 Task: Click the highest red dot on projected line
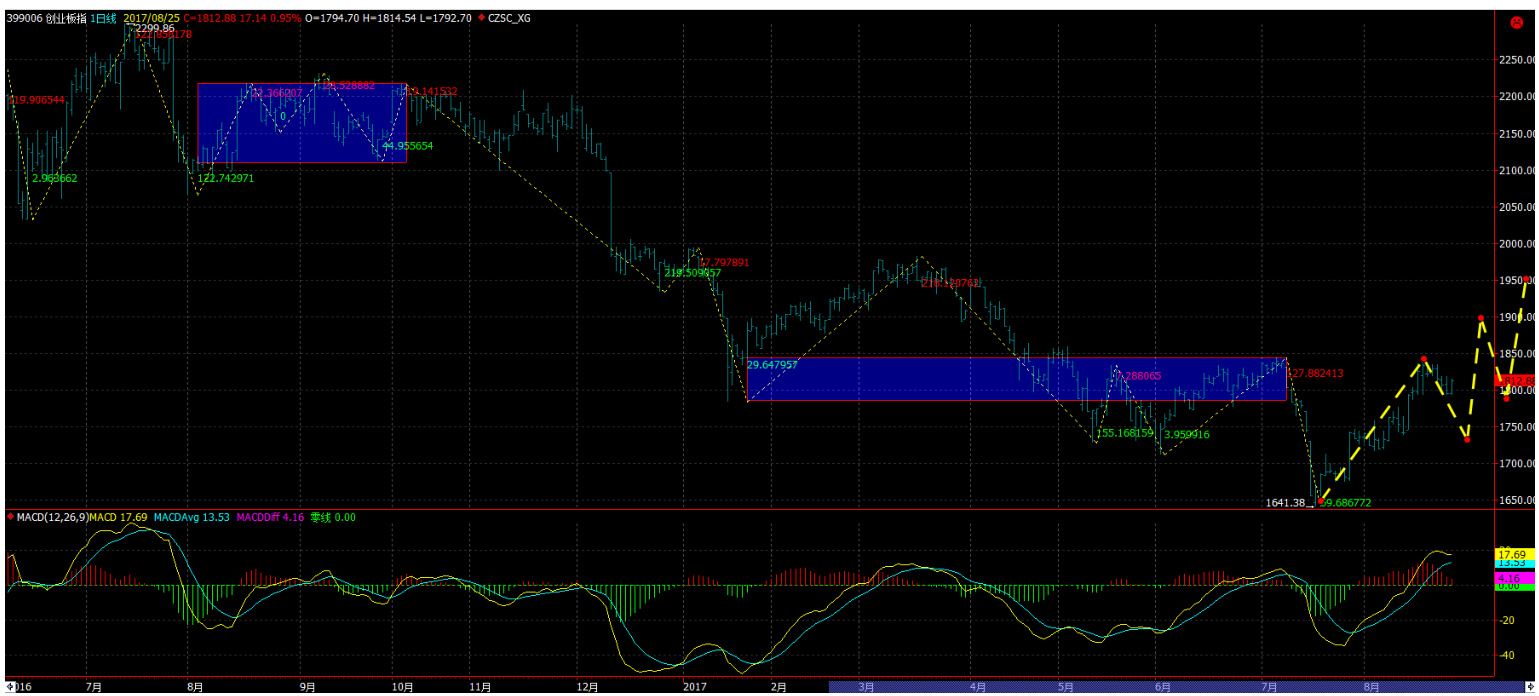(1481, 318)
